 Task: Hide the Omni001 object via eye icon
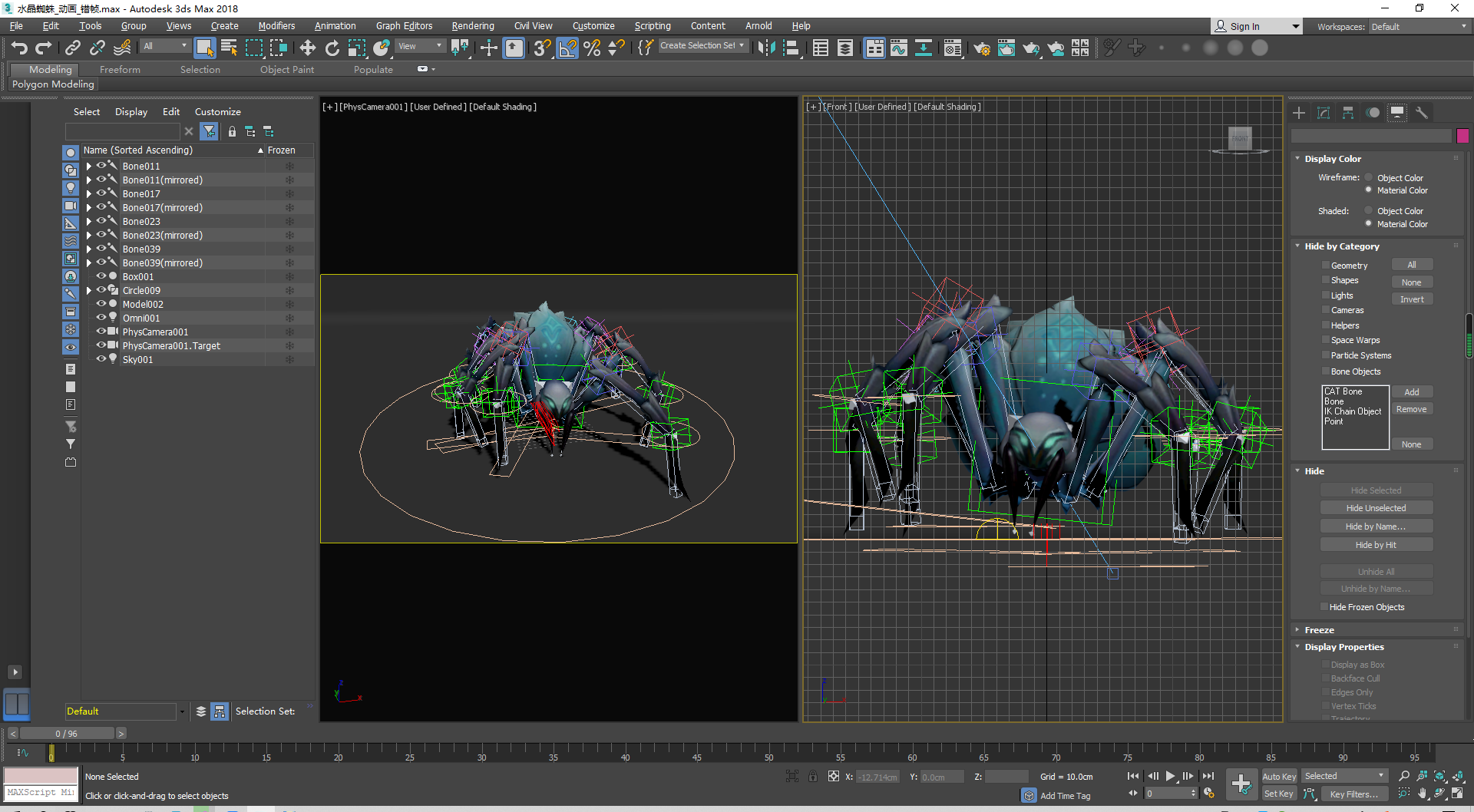[x=101, y=318]
